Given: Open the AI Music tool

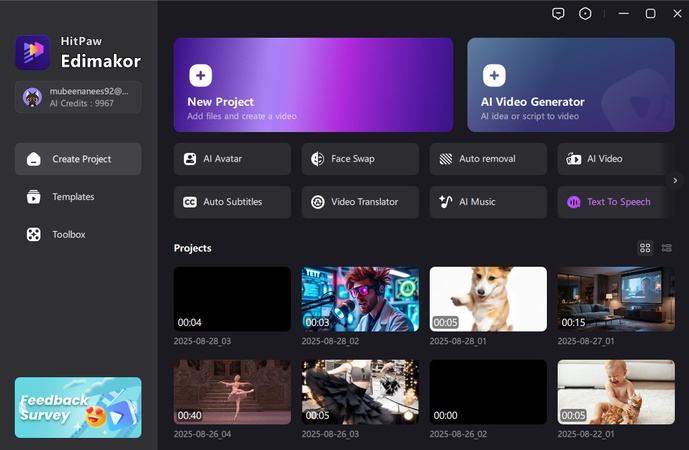Looking at the screenshot, I should click(x=488, y=202).
